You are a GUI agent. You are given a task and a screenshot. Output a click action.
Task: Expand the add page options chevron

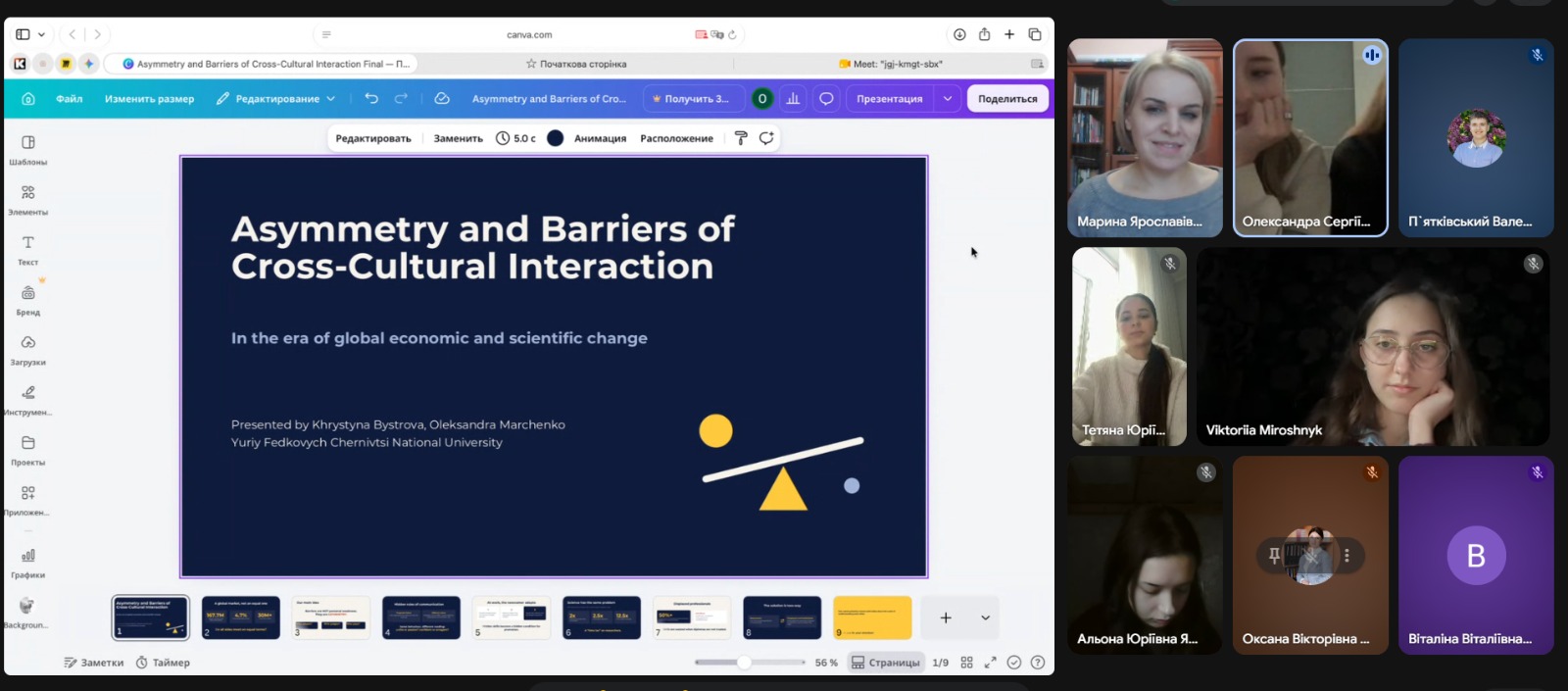(x=985, y=617)
